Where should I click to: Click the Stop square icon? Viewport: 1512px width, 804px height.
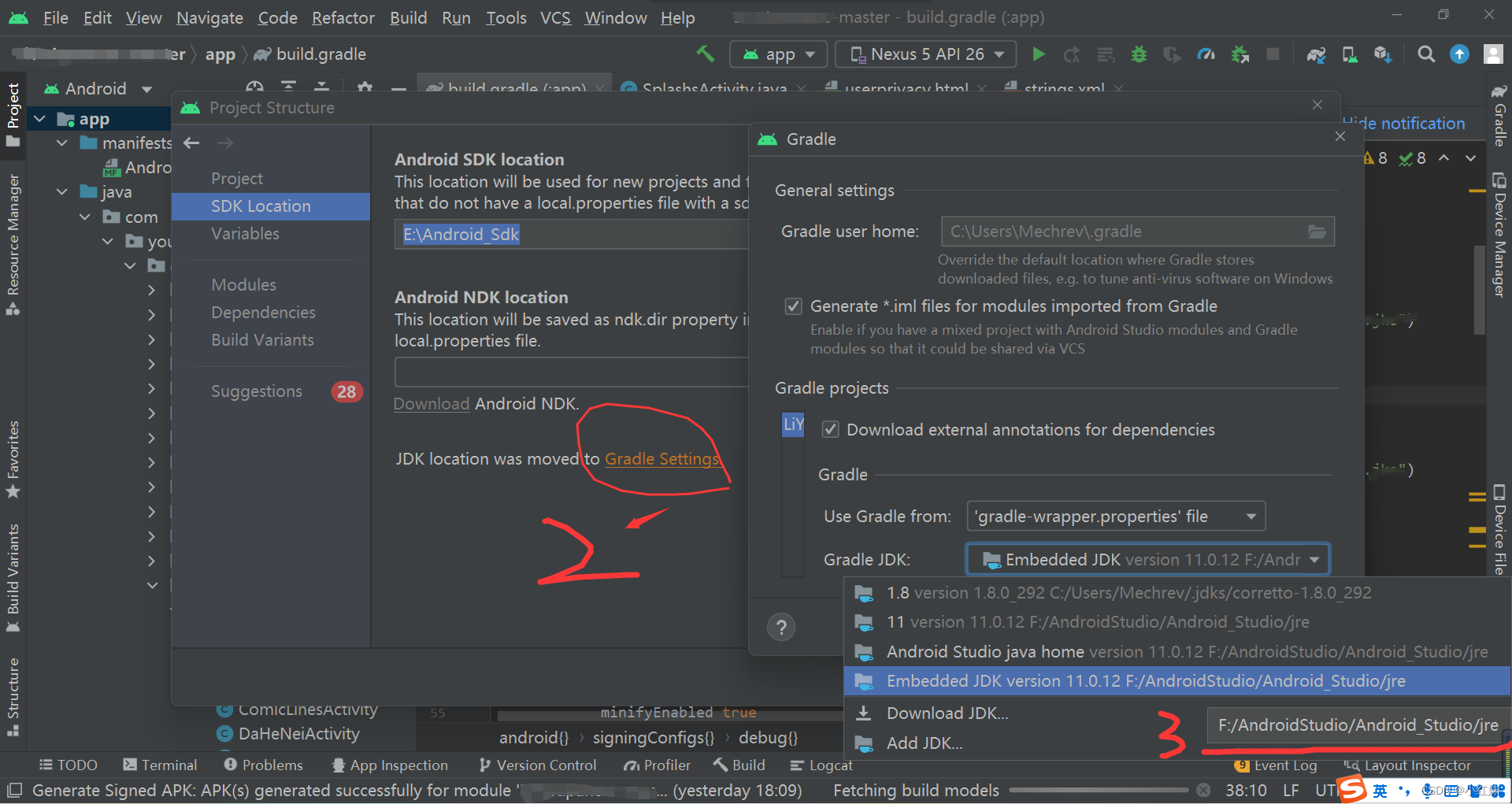(1273, 54)
